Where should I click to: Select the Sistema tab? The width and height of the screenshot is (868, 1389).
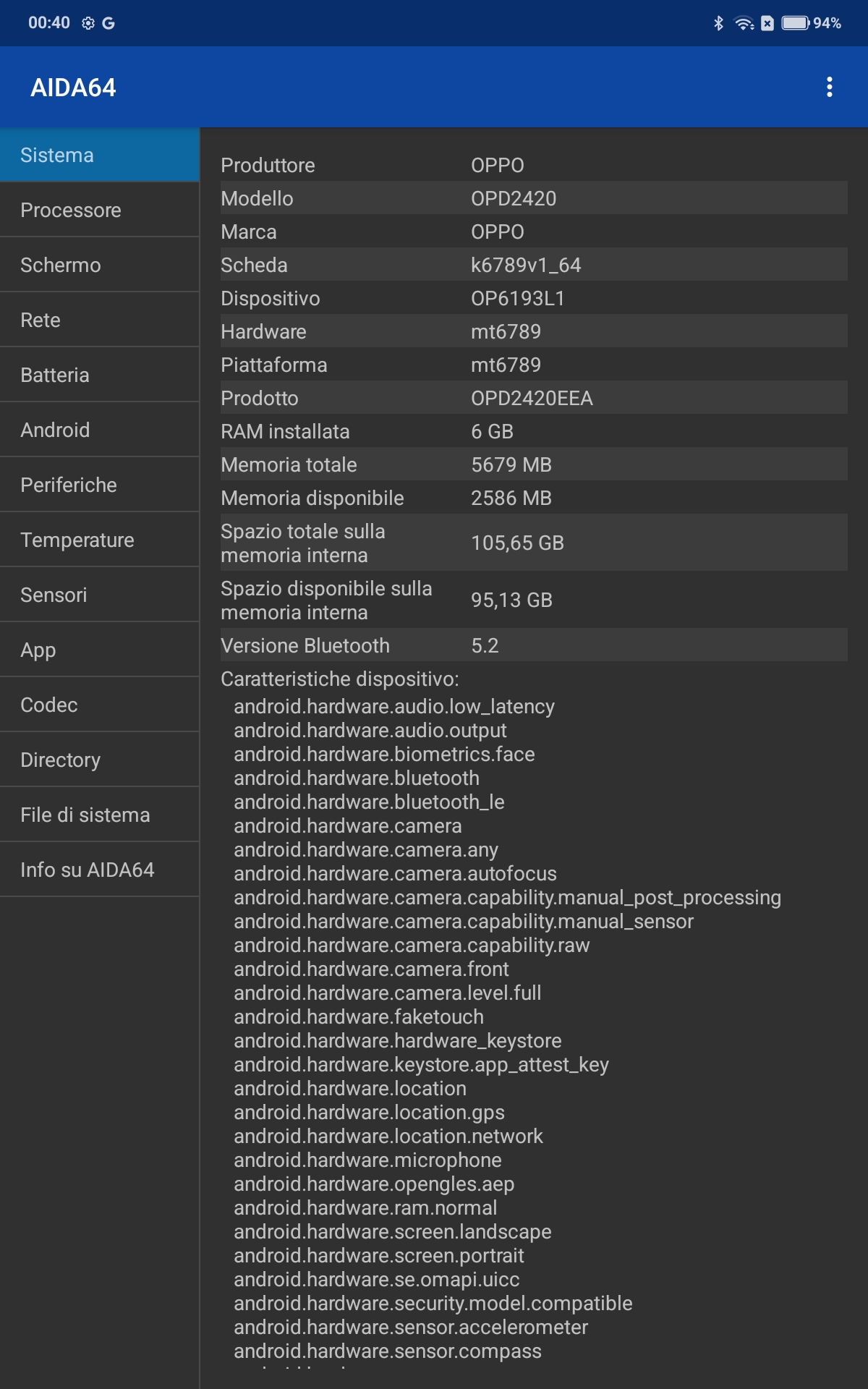click(100, 155)
